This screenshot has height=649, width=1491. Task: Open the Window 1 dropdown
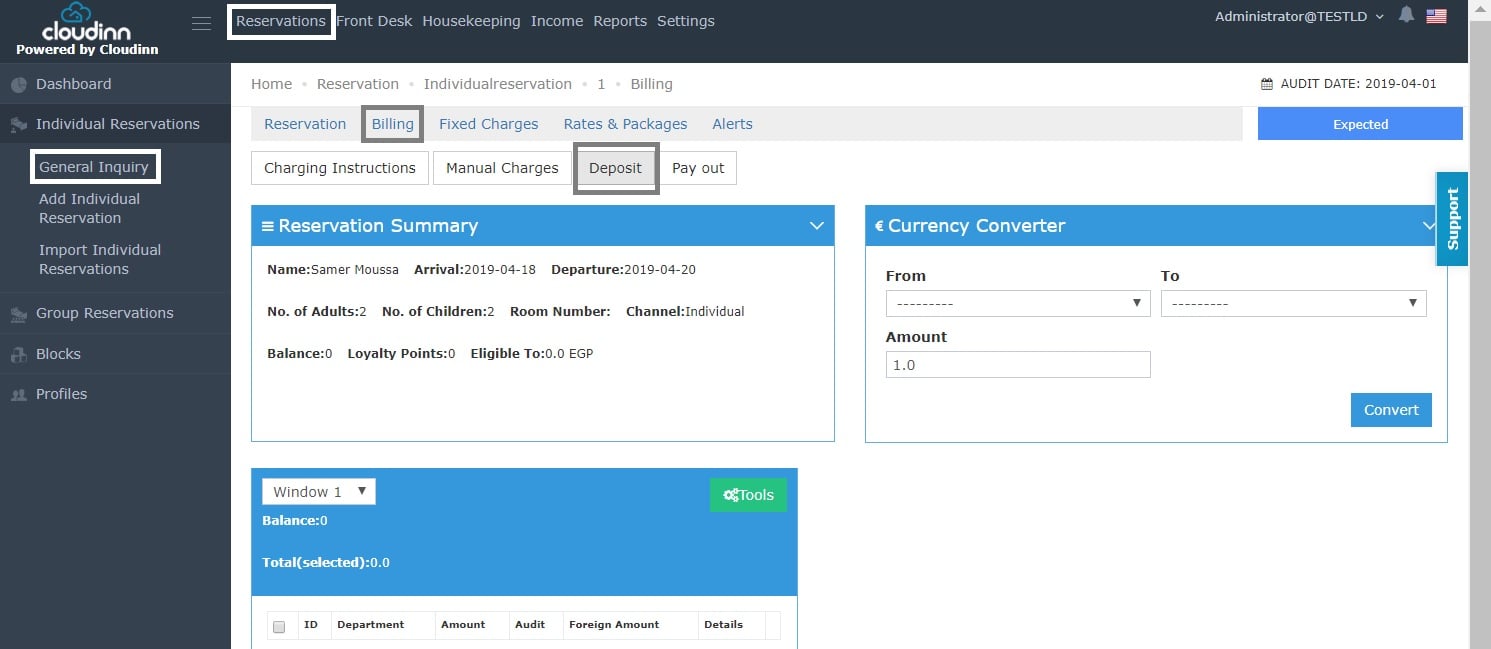319,492
